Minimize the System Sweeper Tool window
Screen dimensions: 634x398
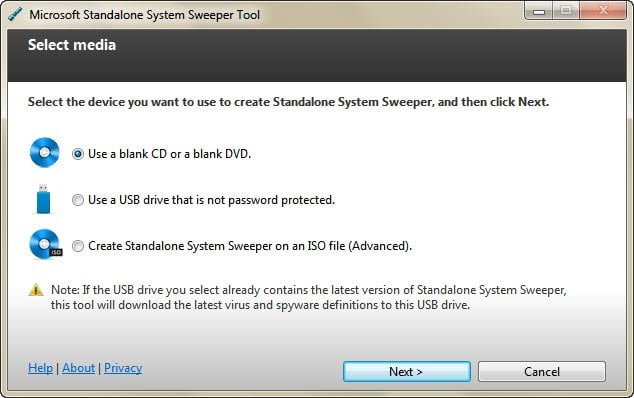click(539, 11)
